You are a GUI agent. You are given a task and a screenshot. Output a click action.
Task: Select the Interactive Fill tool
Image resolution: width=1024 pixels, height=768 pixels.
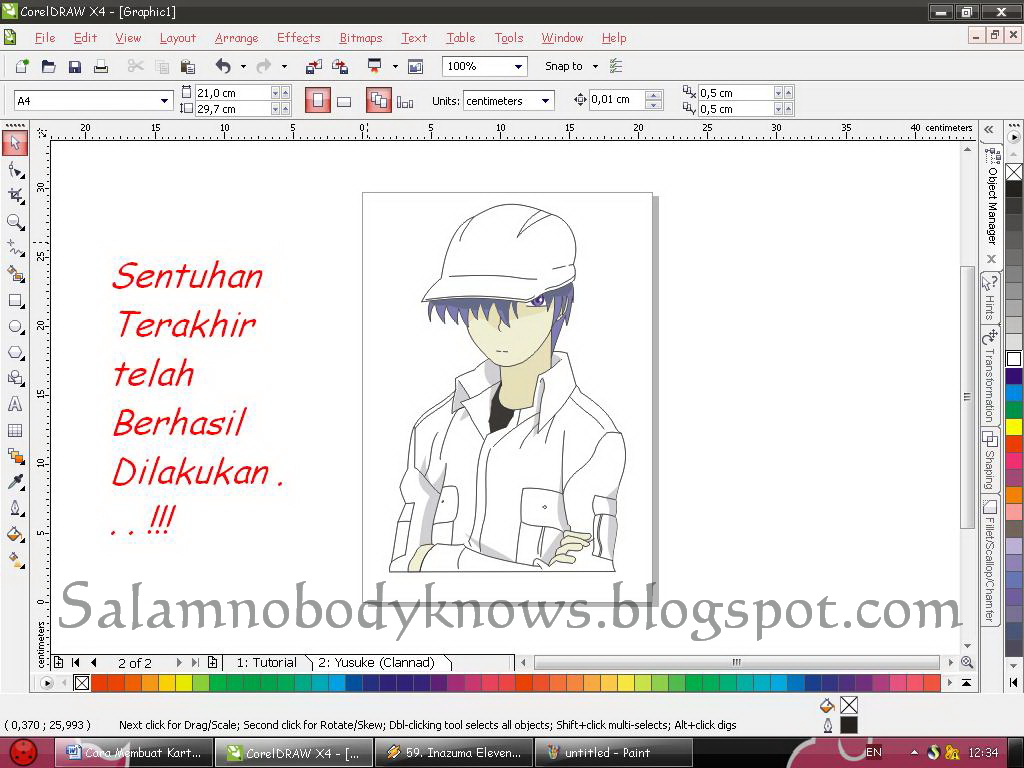pos(15,560)
